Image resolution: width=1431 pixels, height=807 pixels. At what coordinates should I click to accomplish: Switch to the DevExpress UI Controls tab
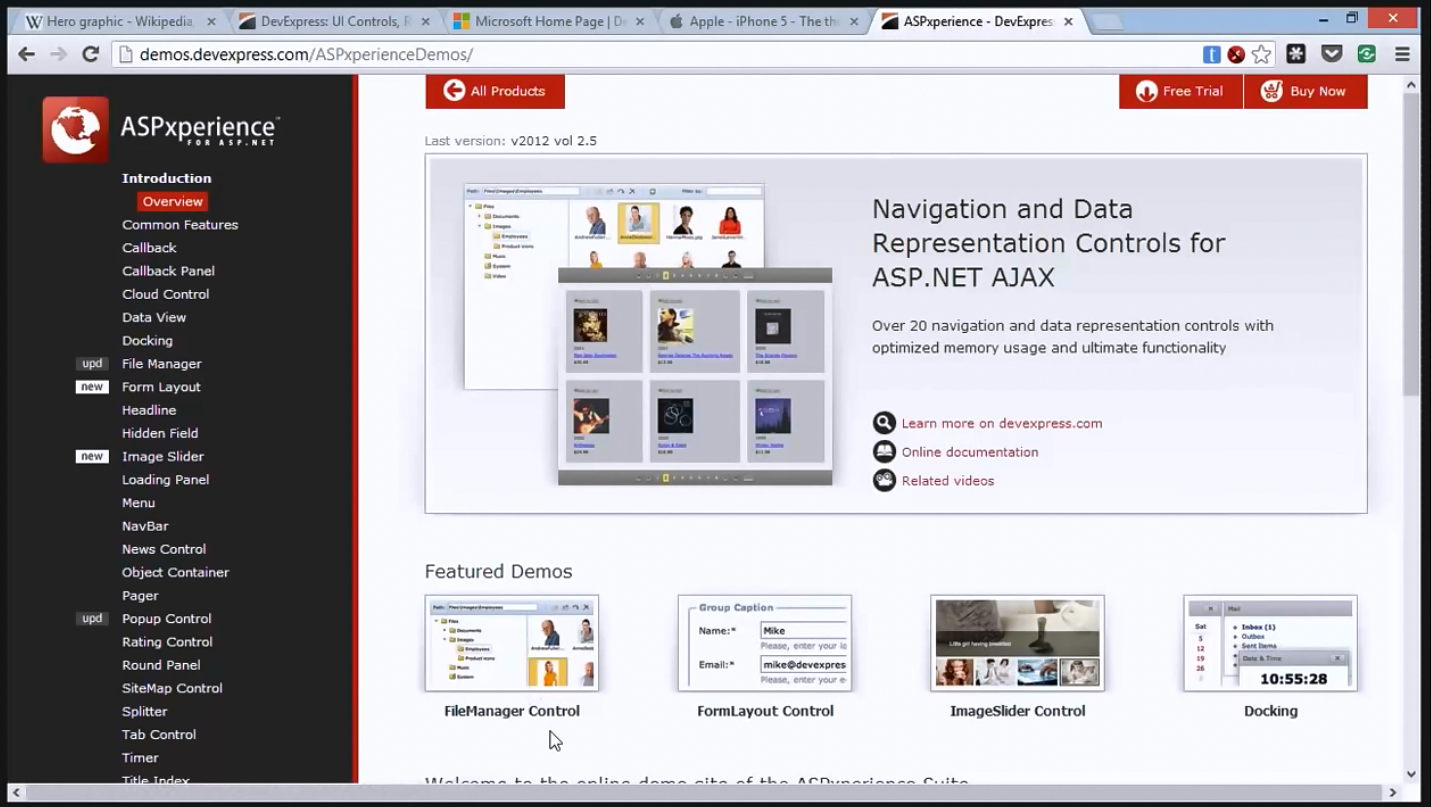[335, 21]
